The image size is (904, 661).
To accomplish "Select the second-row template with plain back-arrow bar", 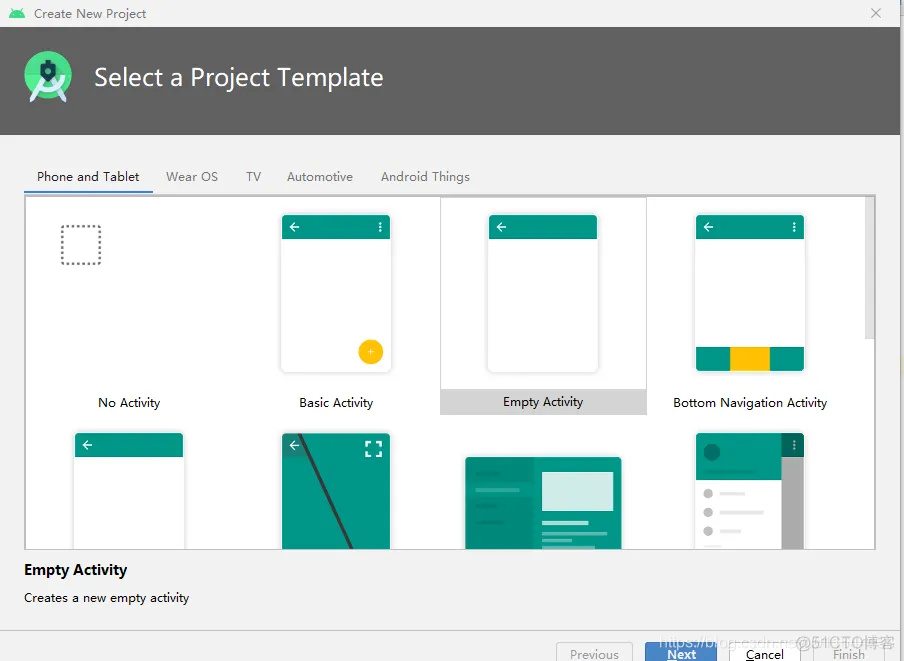I will tap(129, 491).
